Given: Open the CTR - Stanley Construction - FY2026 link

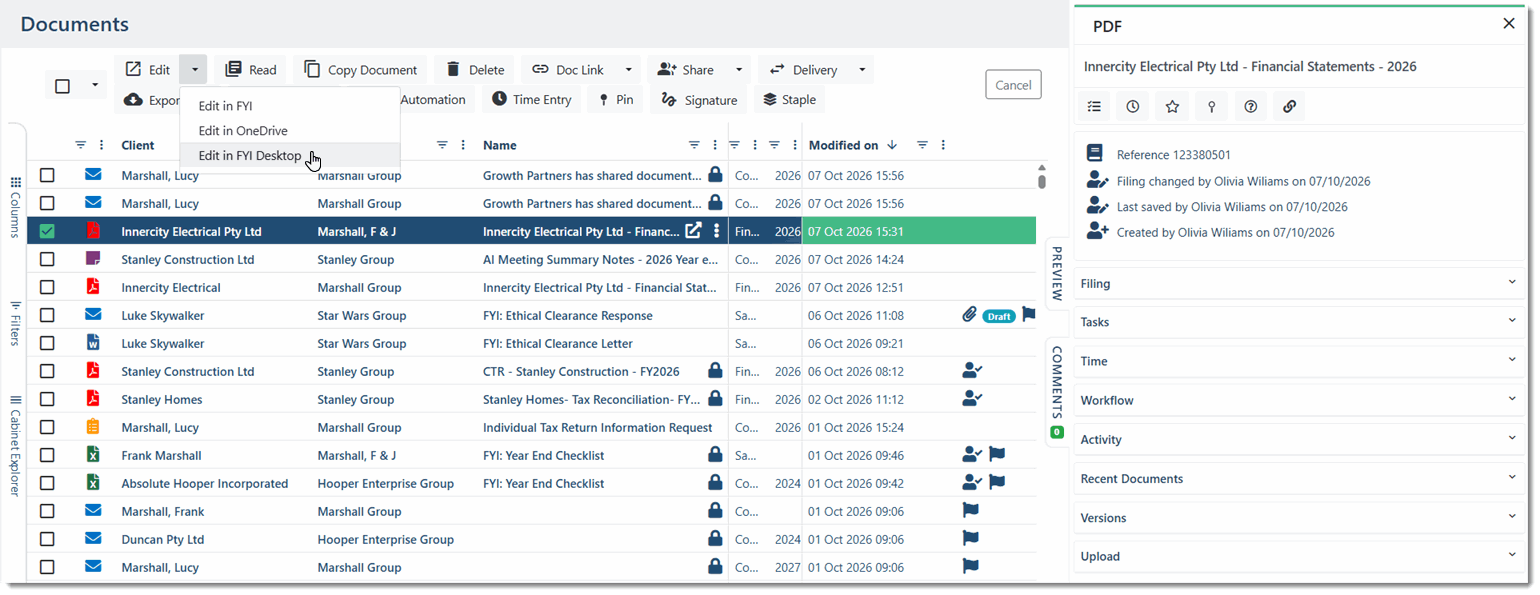Looking at the screenshot, I should (581, 371).
